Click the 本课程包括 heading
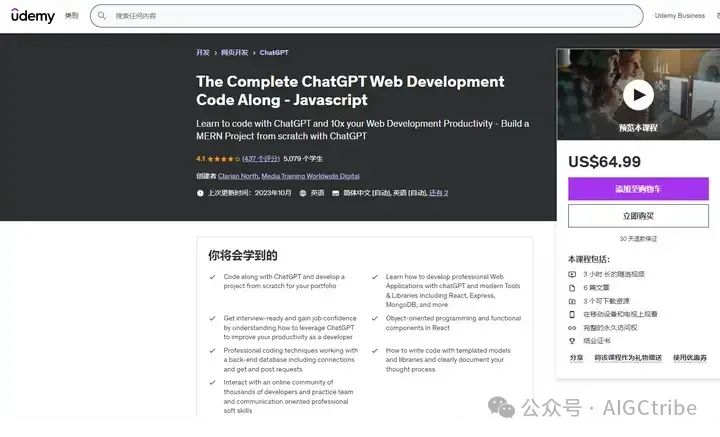 pos(589,259)
